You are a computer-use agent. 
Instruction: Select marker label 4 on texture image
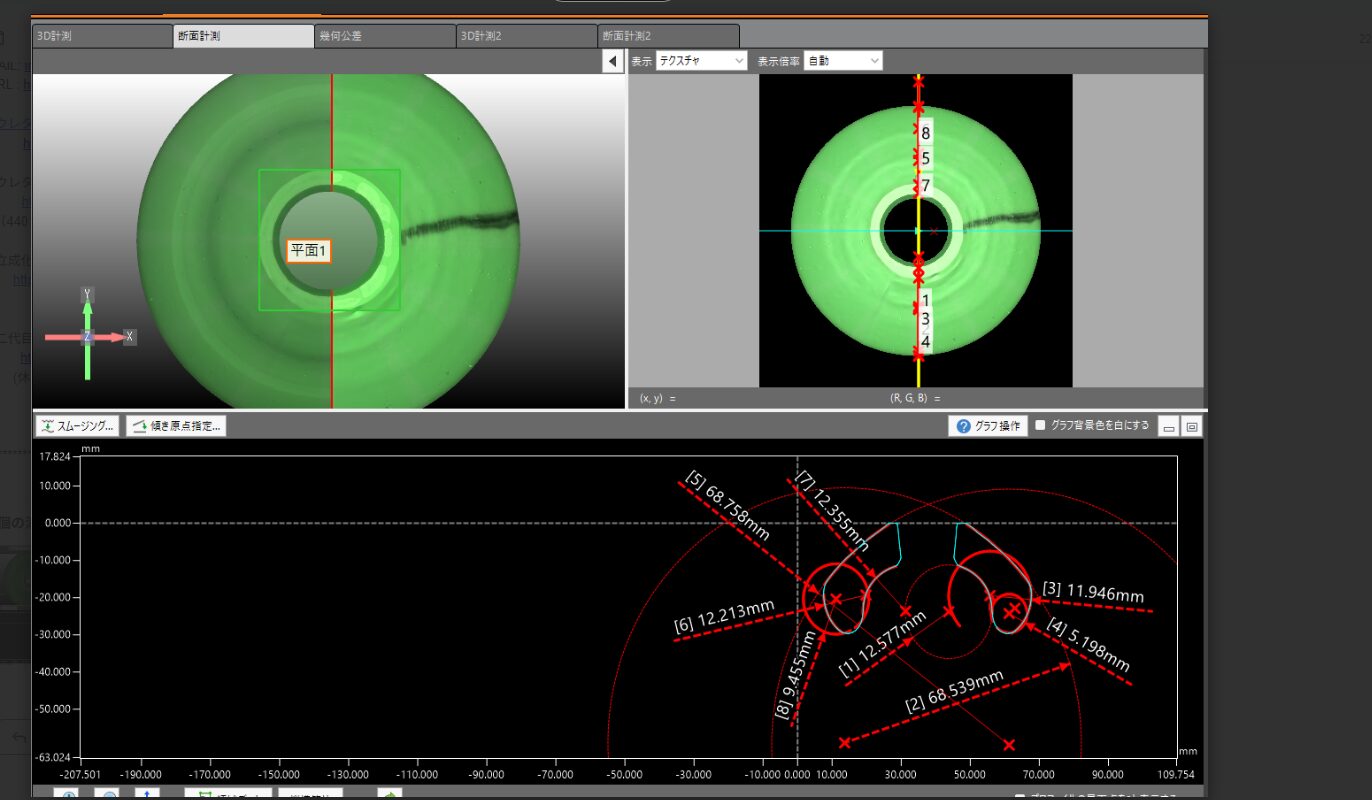coord(926,342)
